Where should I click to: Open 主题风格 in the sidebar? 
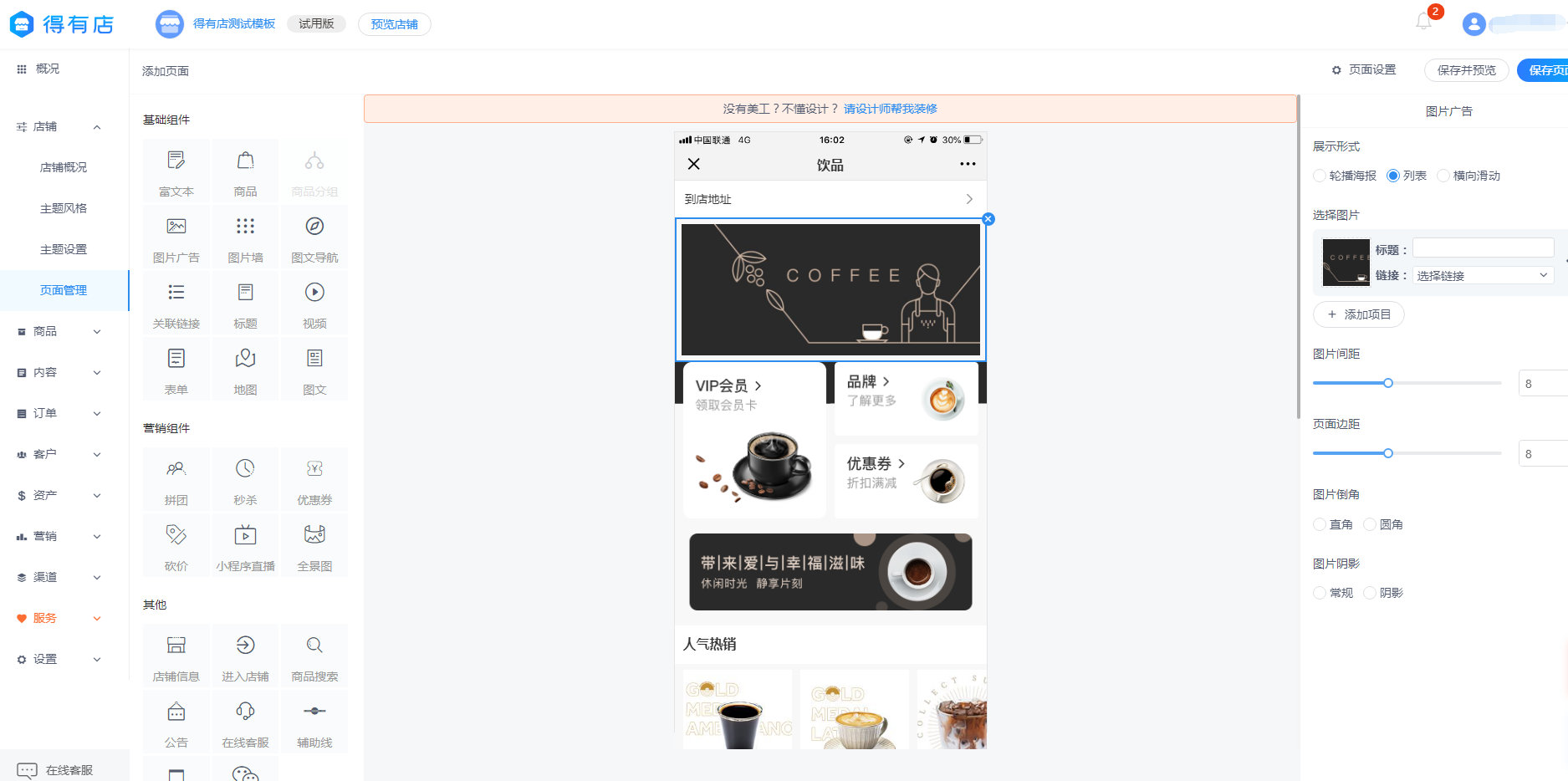[x=64, y=208]
